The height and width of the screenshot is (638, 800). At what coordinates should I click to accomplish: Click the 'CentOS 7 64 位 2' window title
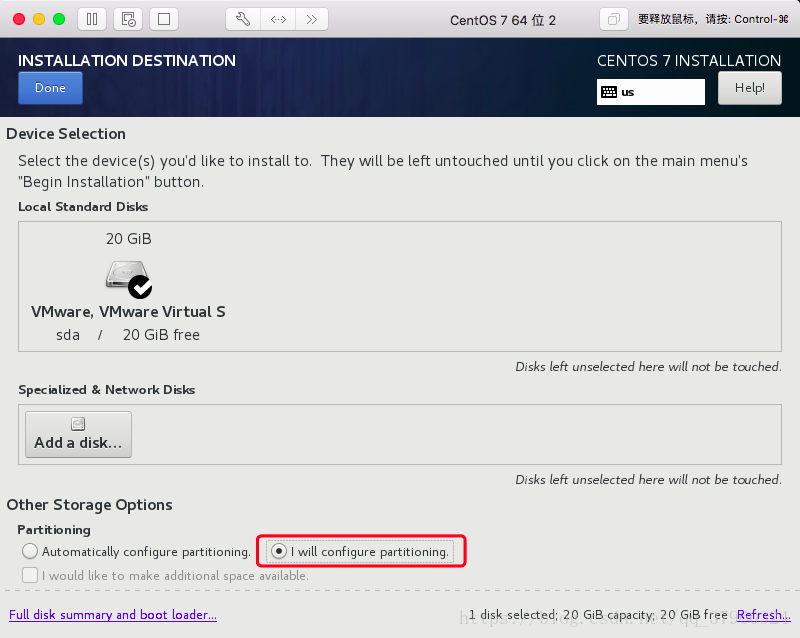(x=503, y=20)
